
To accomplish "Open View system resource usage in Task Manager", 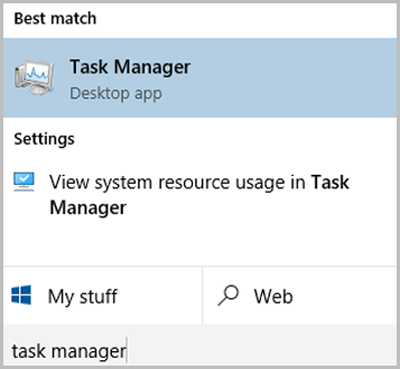I will pos(200,195).
